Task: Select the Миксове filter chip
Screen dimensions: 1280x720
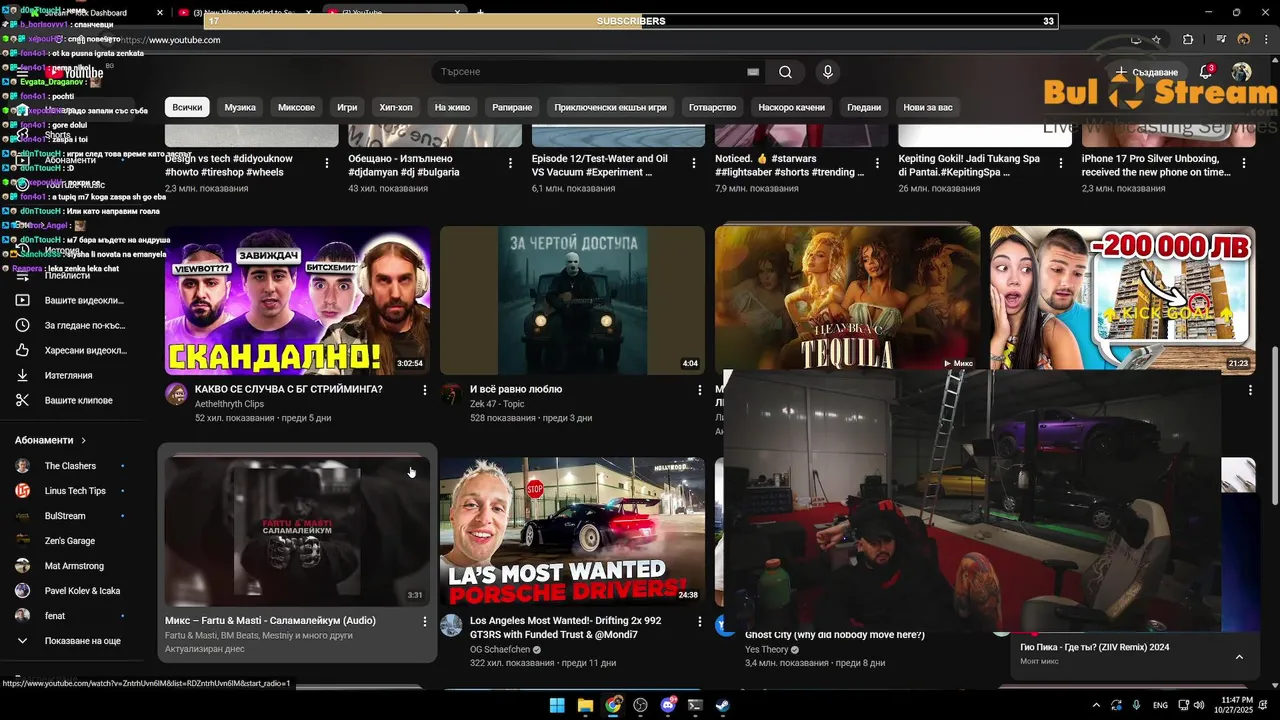Action: (296, 107)
